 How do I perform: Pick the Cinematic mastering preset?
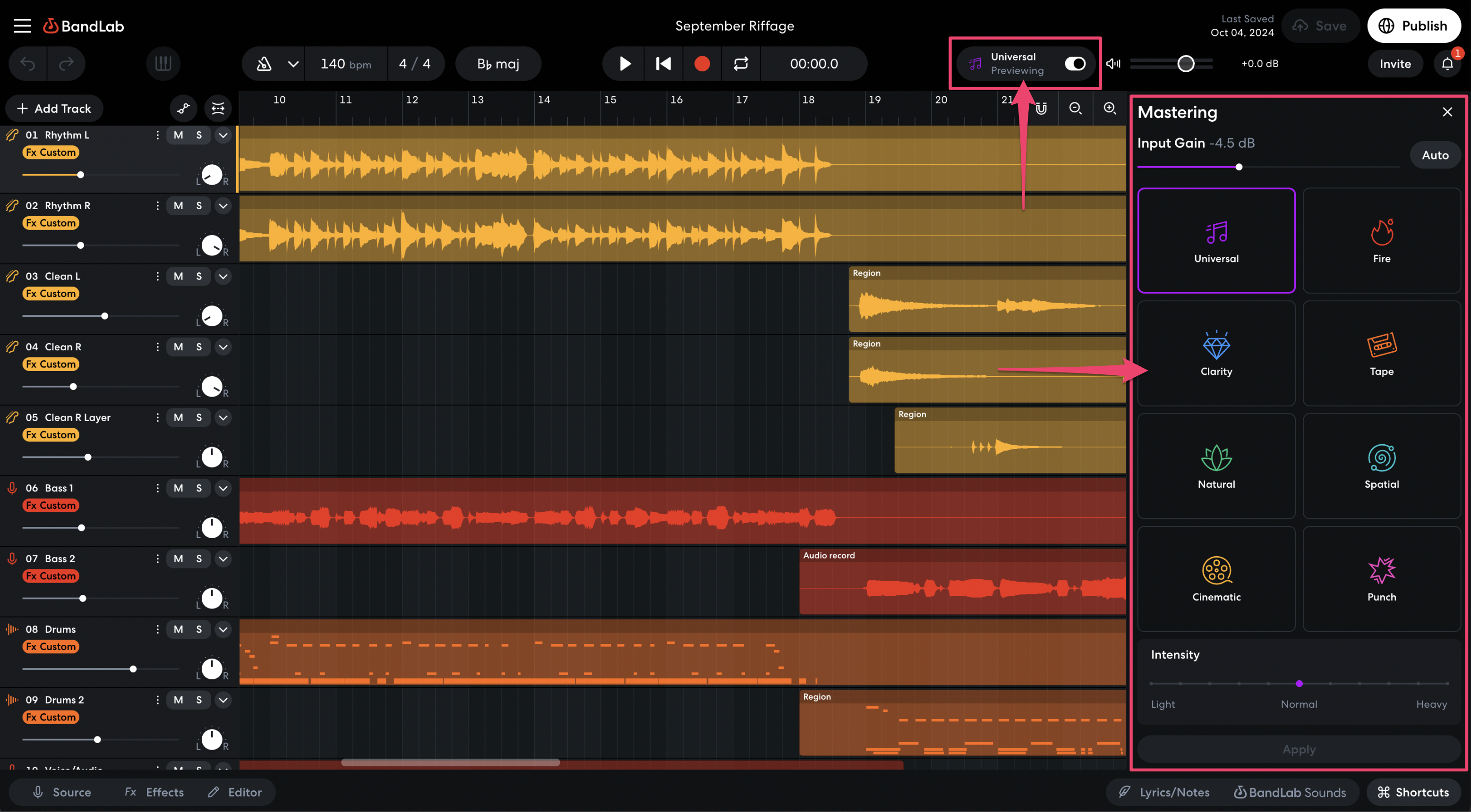1216,579
